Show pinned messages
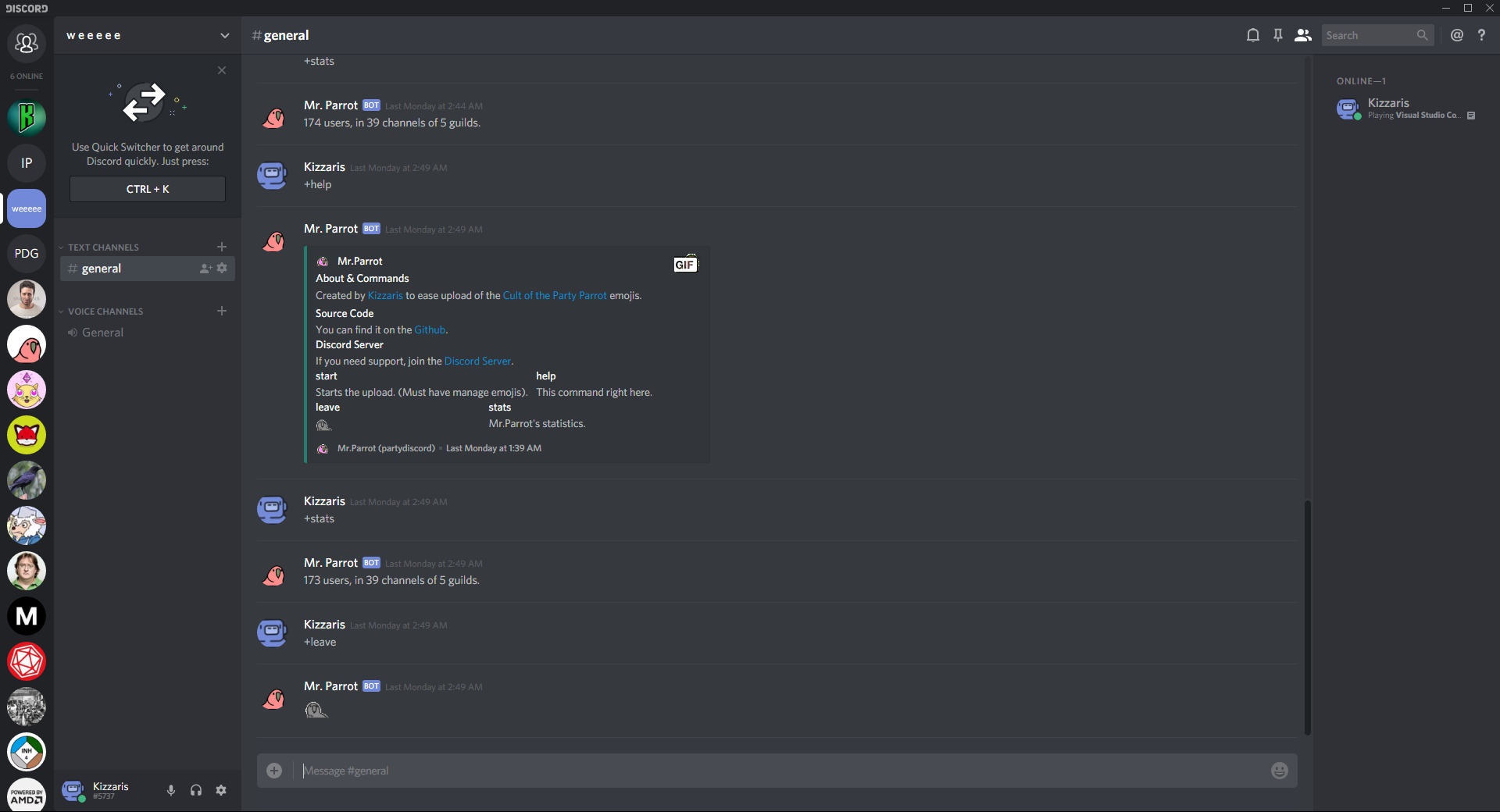 [x=1278, y=35]
